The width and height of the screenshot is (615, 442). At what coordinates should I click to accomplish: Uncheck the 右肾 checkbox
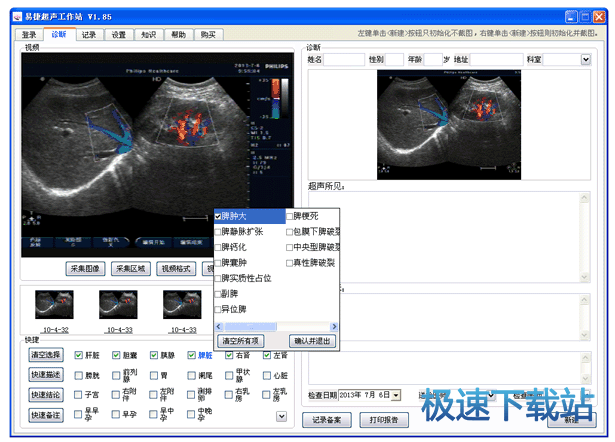229,355
